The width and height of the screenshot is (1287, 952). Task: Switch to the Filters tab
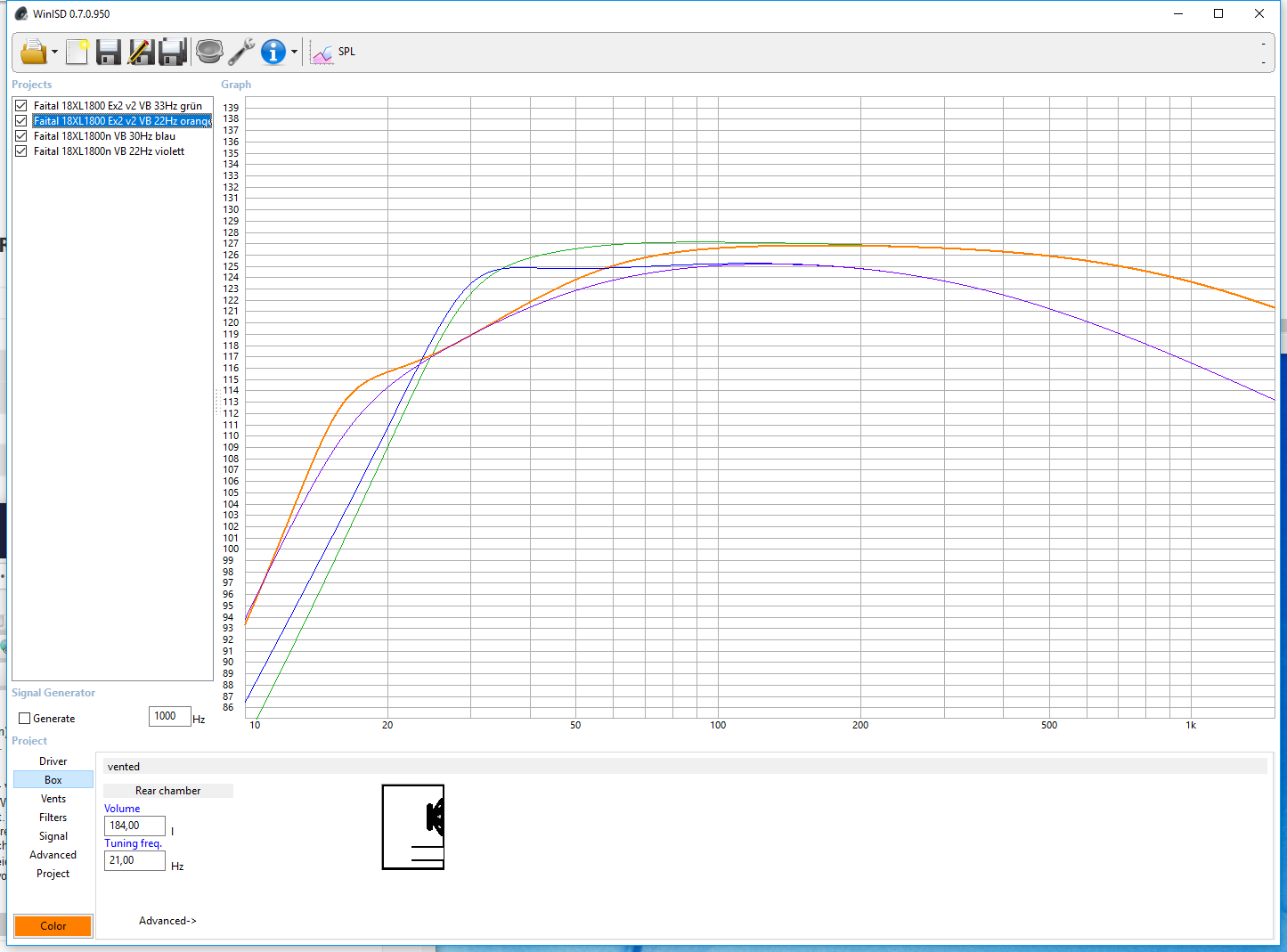53,818
